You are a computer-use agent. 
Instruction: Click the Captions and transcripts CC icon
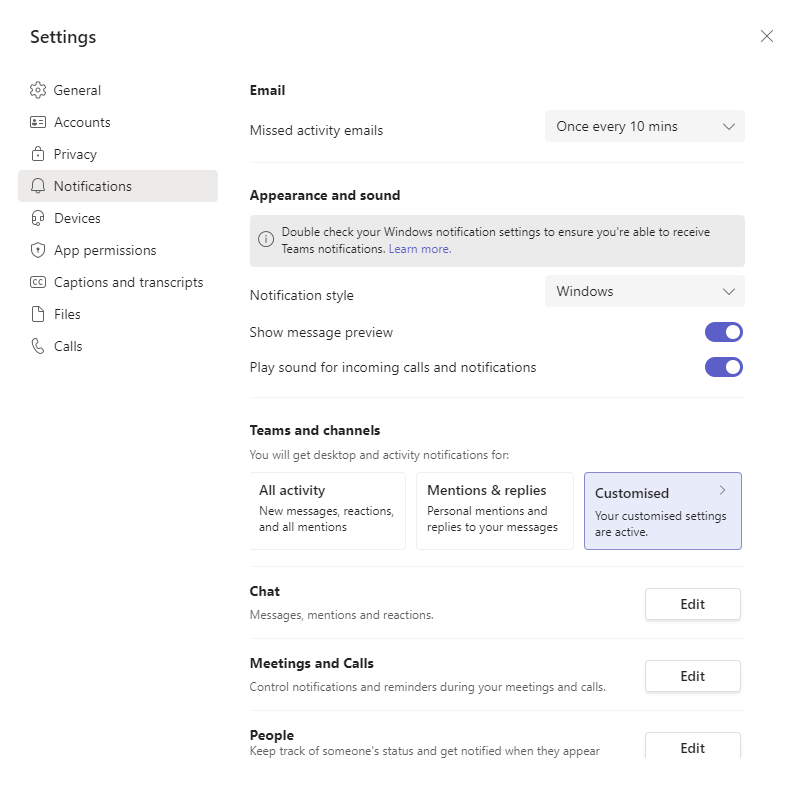(x=38, y=282)
